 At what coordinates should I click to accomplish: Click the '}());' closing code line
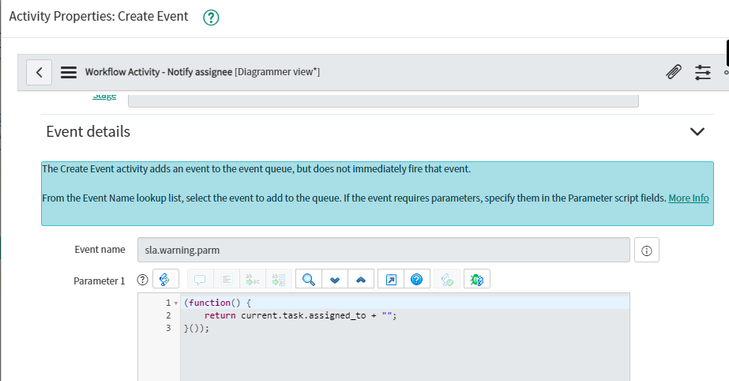click(197, 328)
